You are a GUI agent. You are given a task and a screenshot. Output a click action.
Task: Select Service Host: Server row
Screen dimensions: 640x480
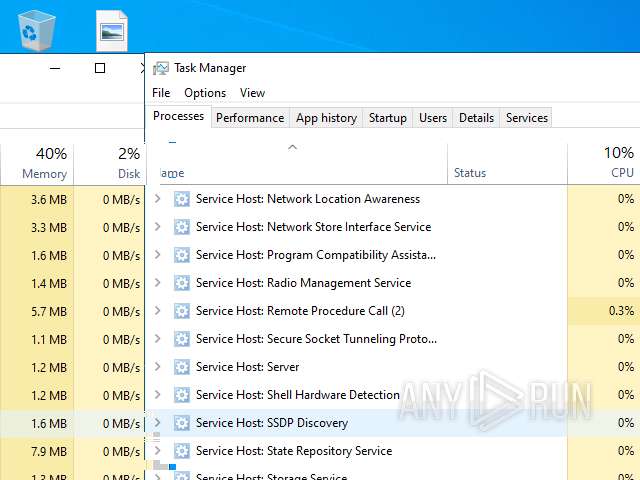pos(393,367)
